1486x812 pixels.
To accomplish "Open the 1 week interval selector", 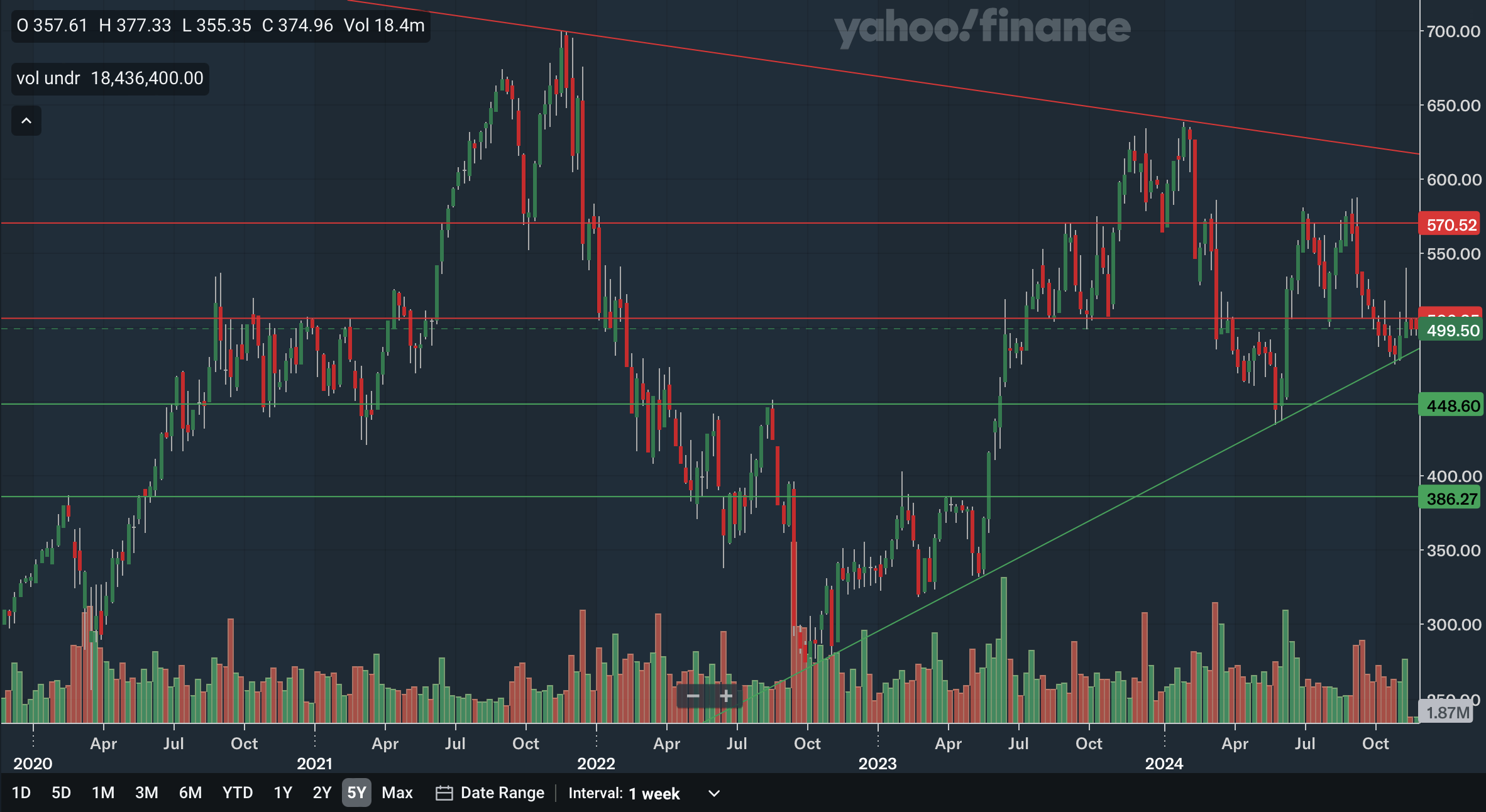I will pyautogui.click(x=654, y=794).
